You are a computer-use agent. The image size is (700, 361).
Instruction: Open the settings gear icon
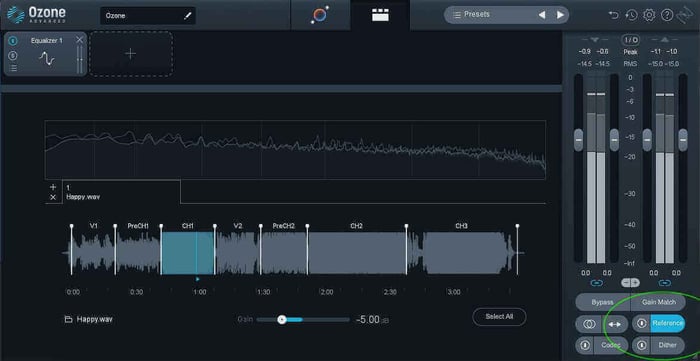click(x=649, y=15)
